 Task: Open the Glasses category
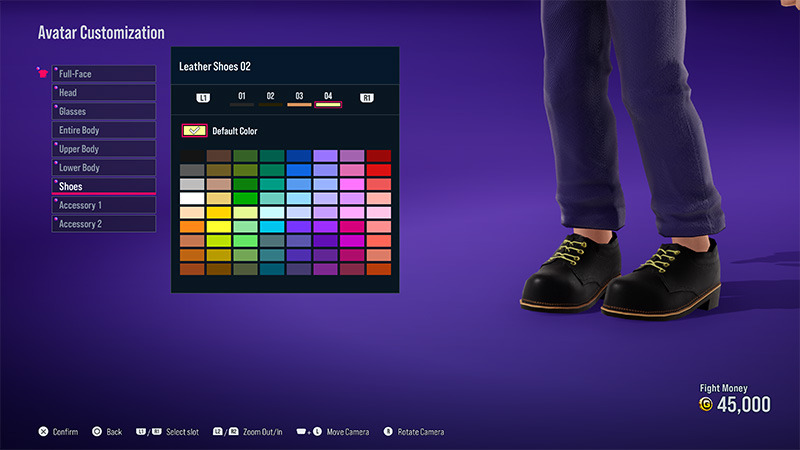(x=104, y=111)
